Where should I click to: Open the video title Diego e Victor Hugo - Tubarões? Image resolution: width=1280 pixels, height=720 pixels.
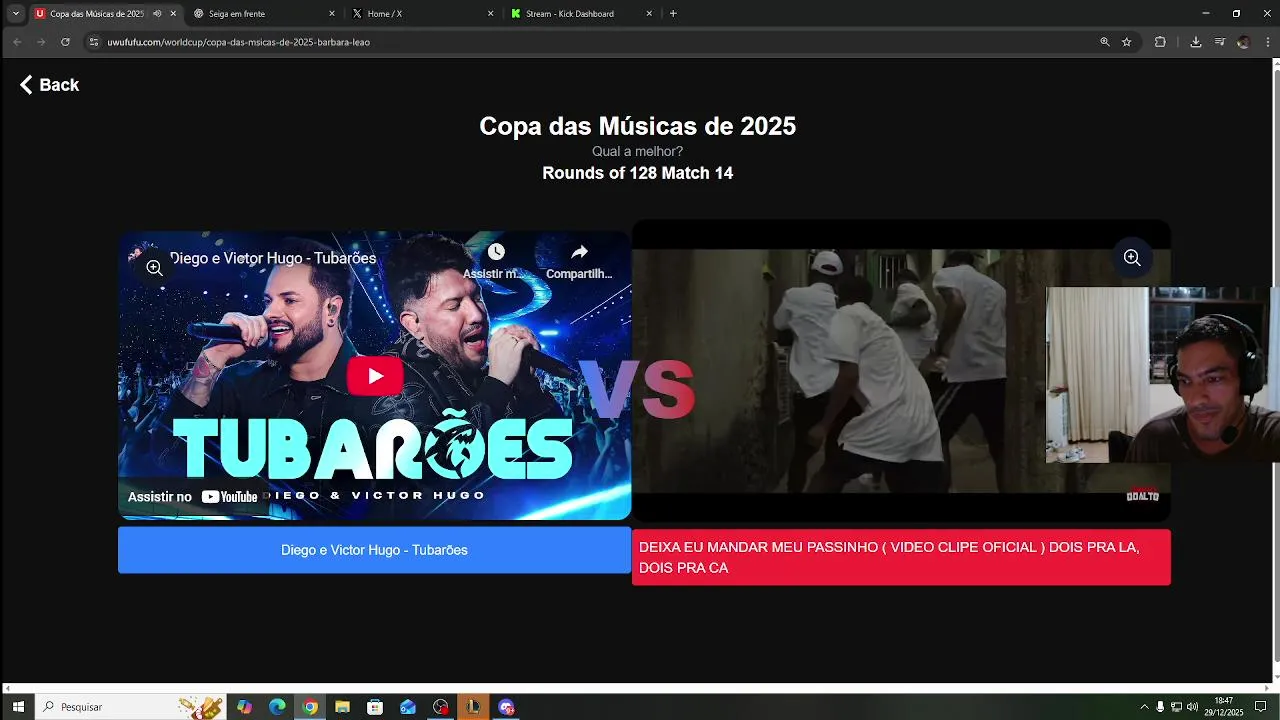coord(273,258)
